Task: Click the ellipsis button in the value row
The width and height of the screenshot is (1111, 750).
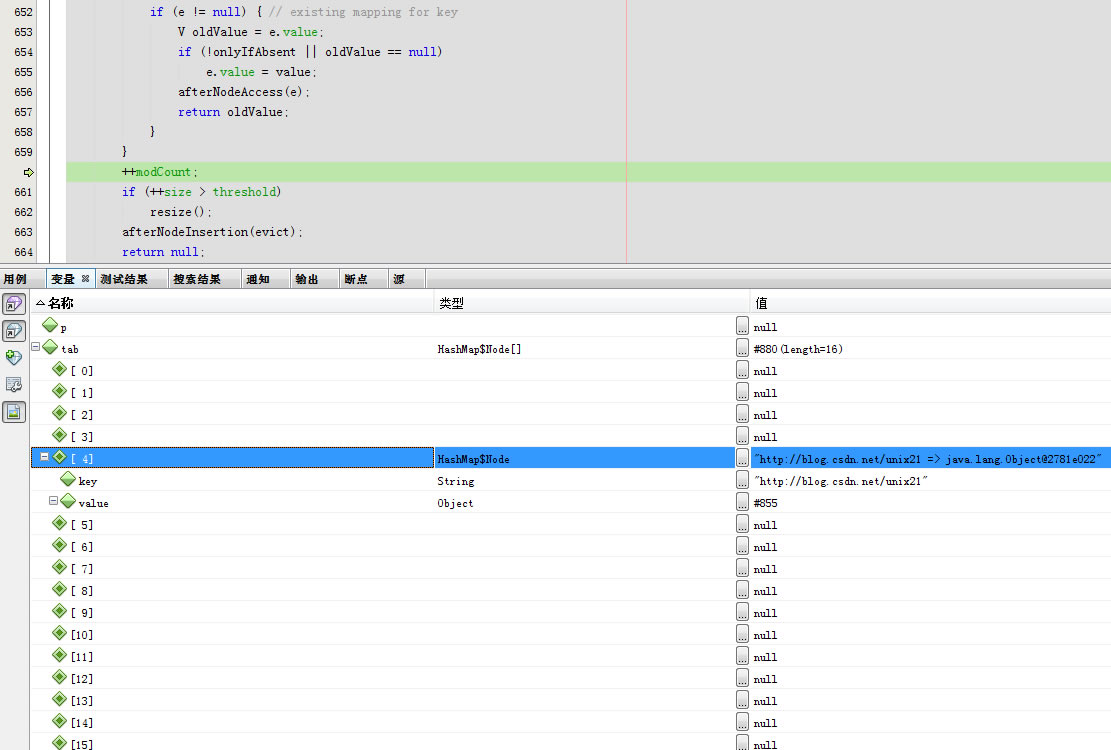Action: (x=743, y=501)
